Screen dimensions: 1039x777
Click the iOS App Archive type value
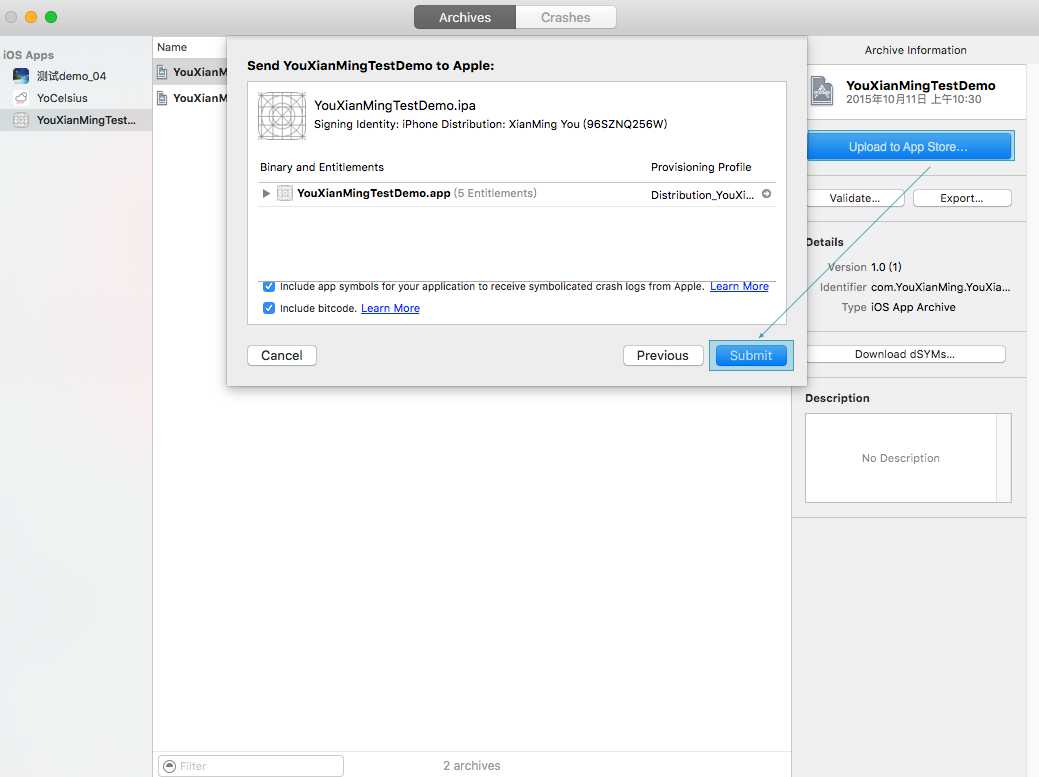[x=913, y=307]
